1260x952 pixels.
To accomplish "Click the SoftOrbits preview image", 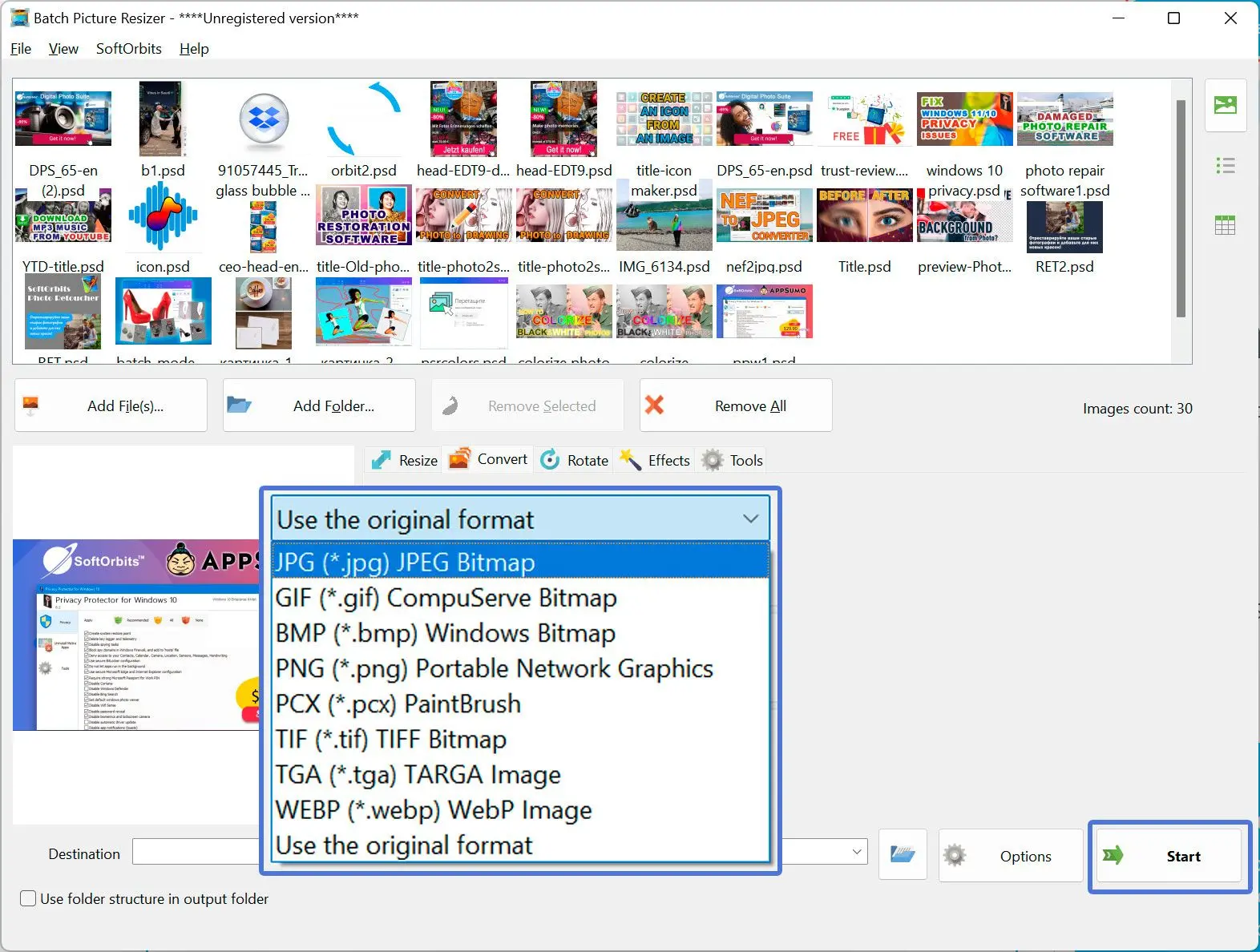I will pos(136,635).
